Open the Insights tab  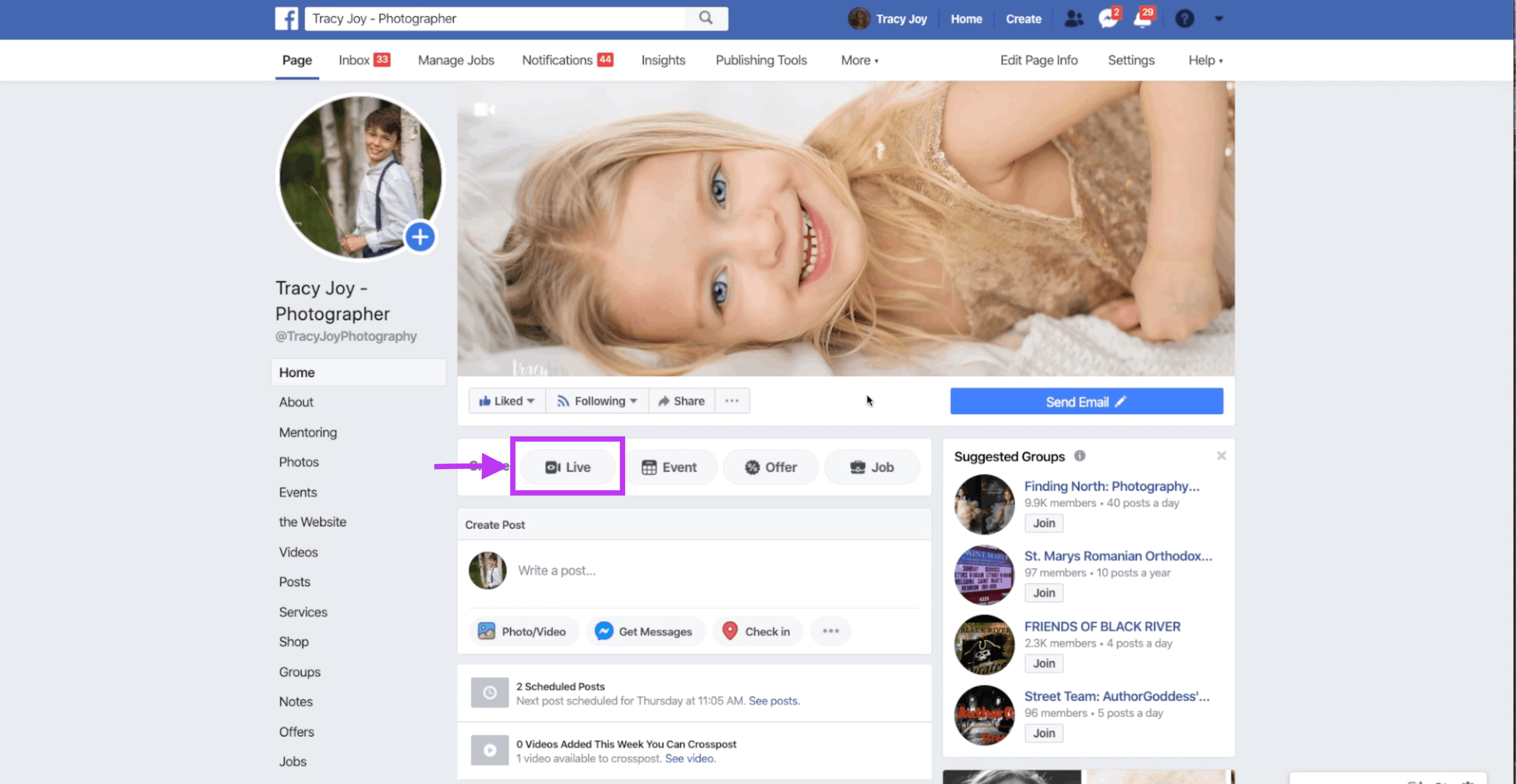pos(663,60)
